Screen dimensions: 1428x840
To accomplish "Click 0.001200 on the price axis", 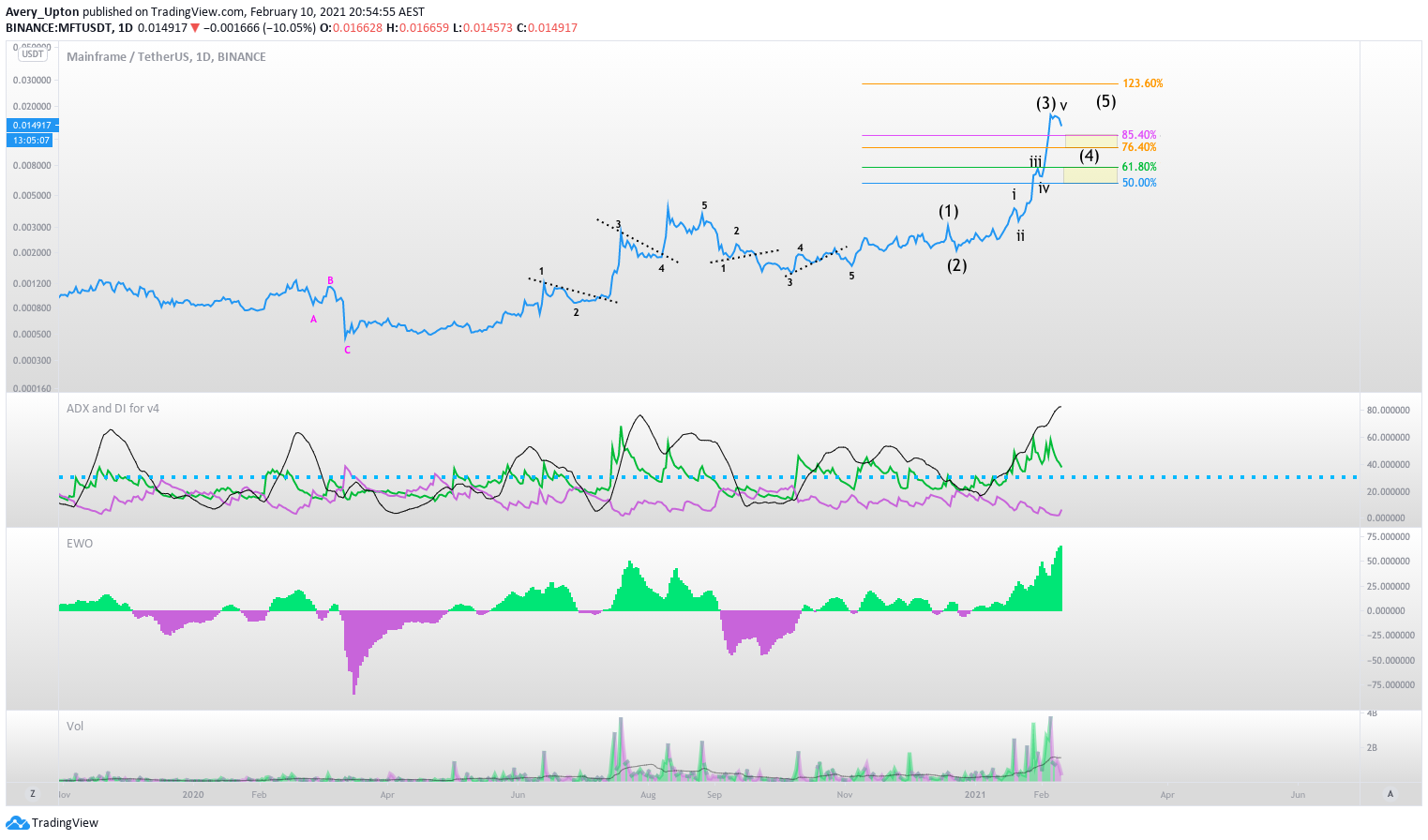I will click(x=31, y=283).
